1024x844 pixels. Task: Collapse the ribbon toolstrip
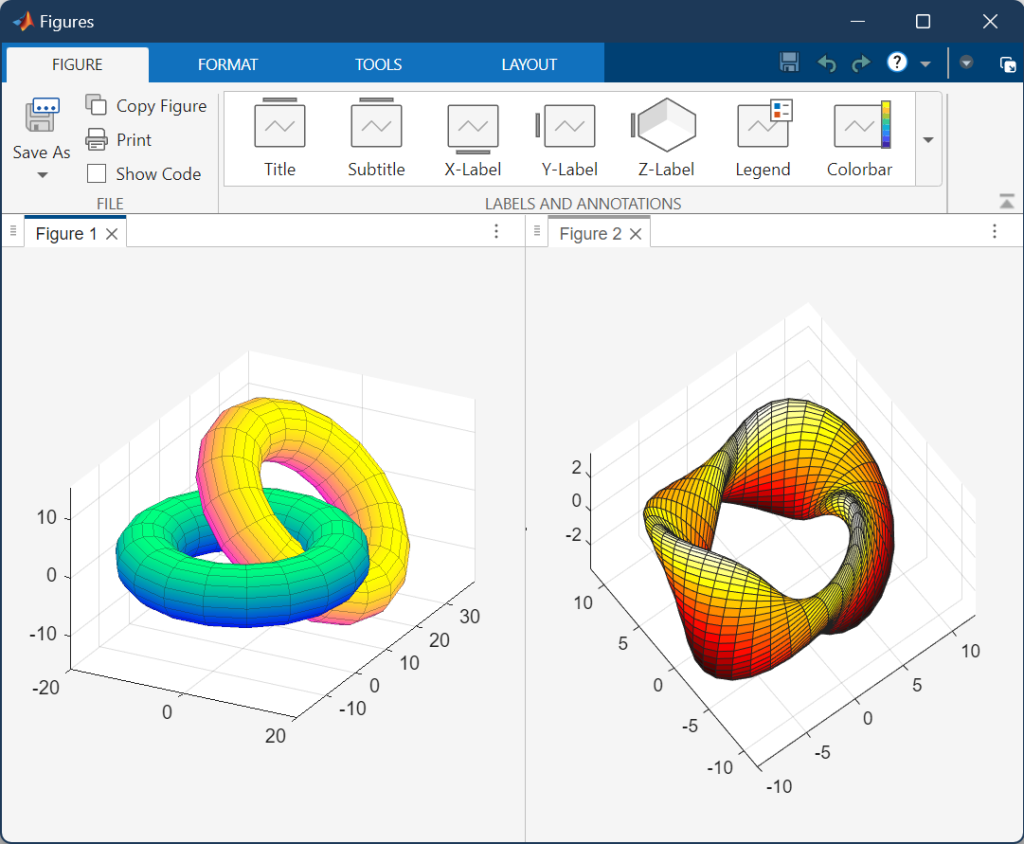point(1006,202)
